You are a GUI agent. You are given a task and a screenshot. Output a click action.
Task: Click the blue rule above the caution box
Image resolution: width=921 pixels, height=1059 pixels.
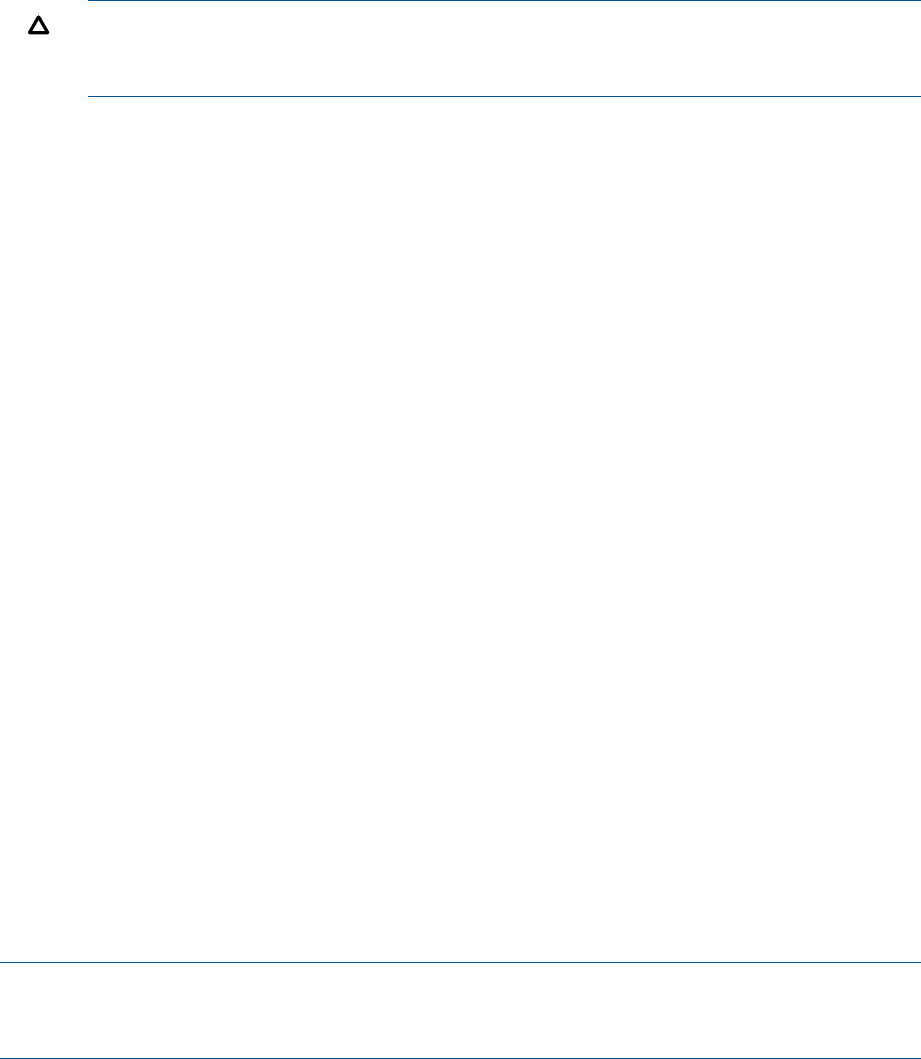pyautogui.click(x=504, y=1)
